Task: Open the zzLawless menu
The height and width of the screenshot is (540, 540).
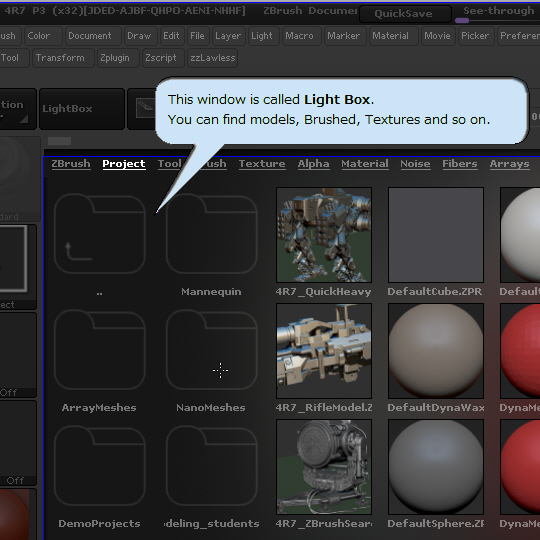Action: tap(212, 58)
